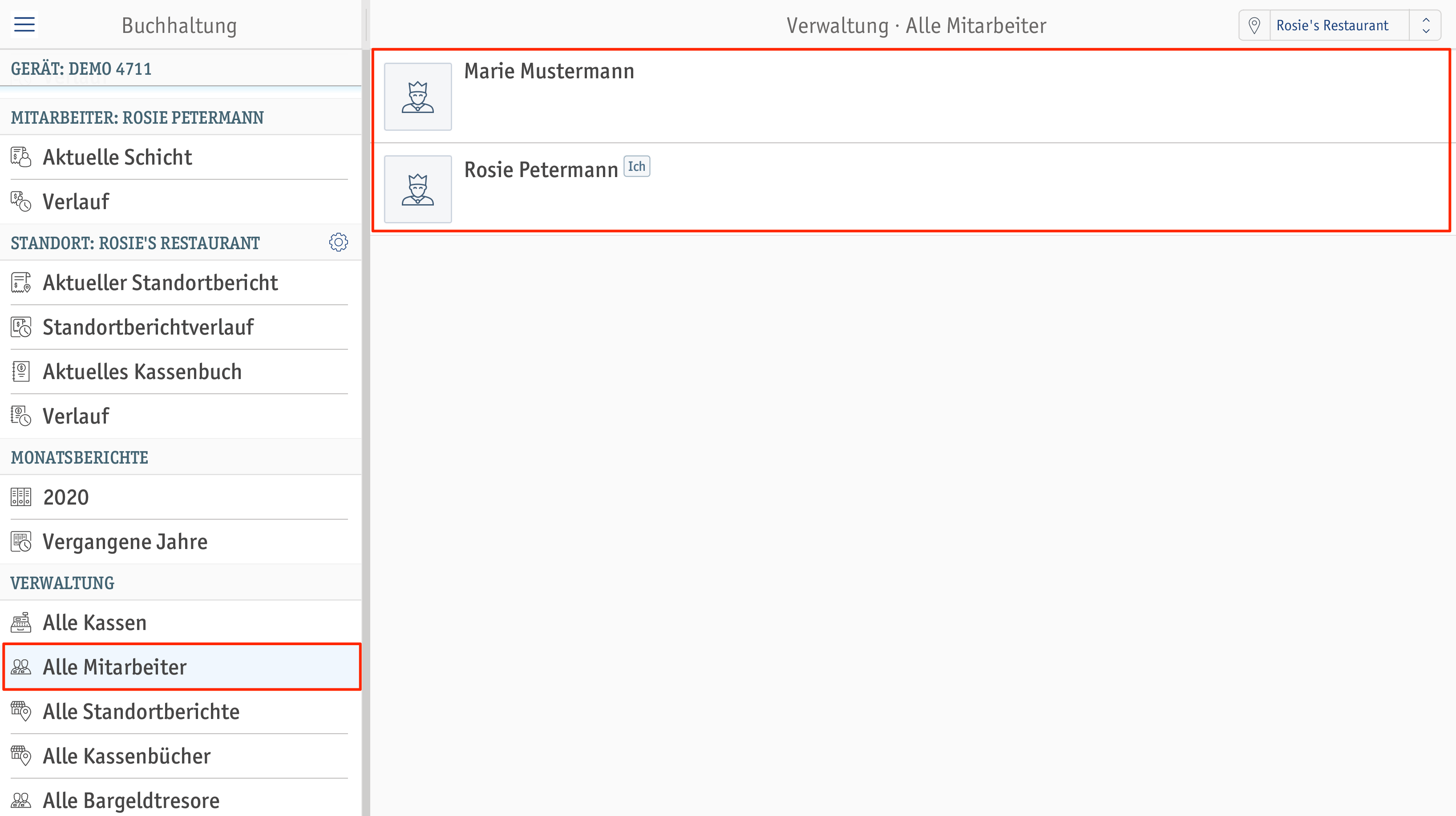Click the Verlauf icon below Aktuelles Kassenbuch
Image resolution: width=1456 pixels, height=816 pixels.
pyautogui.click(x=21, y=416)
